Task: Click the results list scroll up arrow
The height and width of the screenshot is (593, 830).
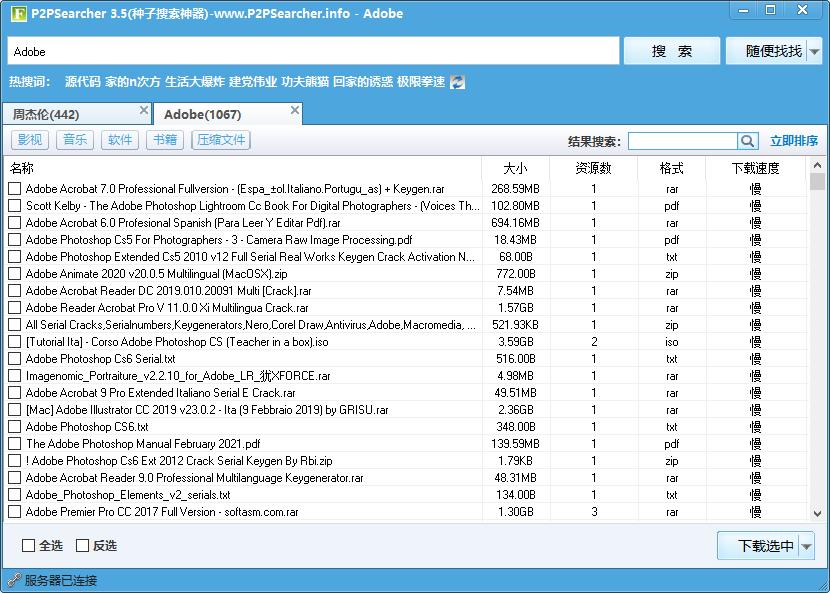Action: point(817,166)
